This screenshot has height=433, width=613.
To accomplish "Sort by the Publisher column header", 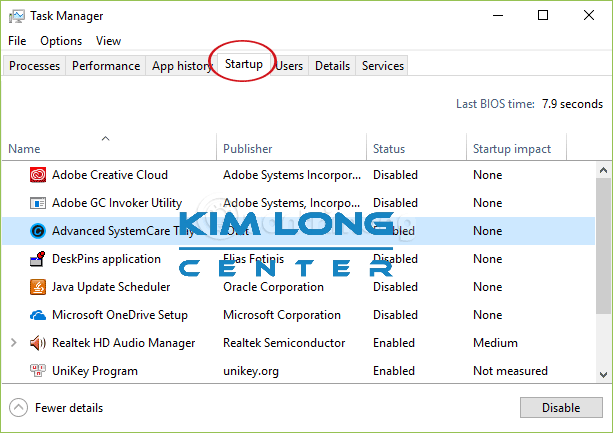I will coord(248,149).
